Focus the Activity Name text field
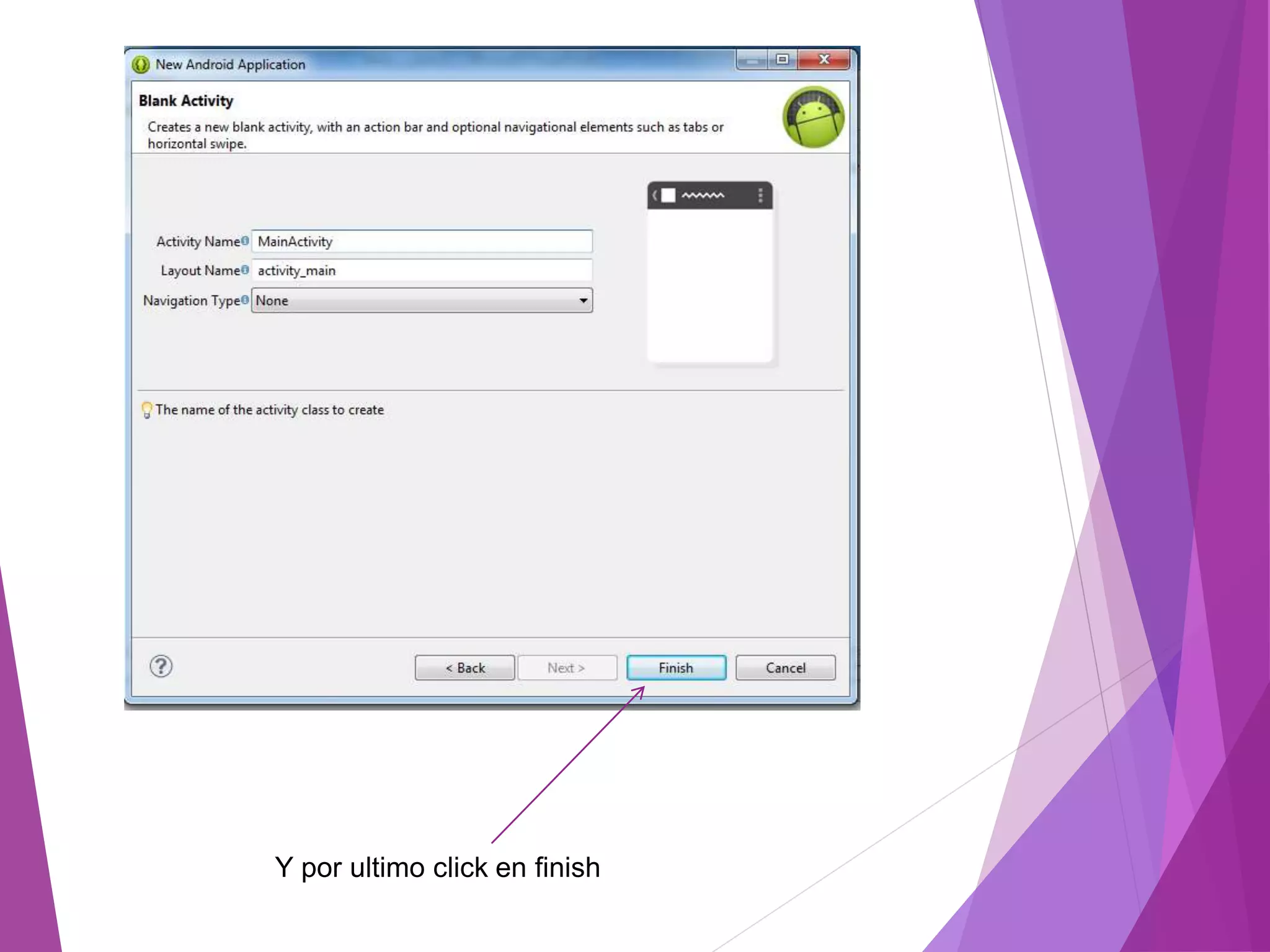Screen dimensions: 1270x952 [422, 241]
